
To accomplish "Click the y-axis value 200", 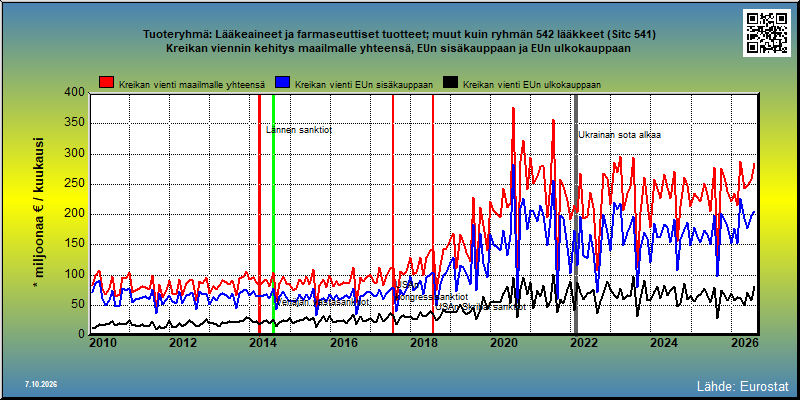I will pos(75,214).
